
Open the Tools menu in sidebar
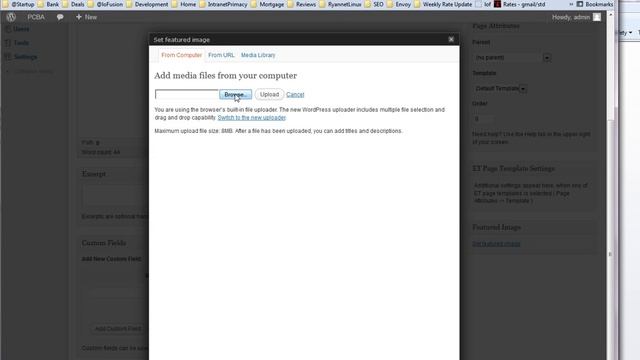(x=21, y=43)
